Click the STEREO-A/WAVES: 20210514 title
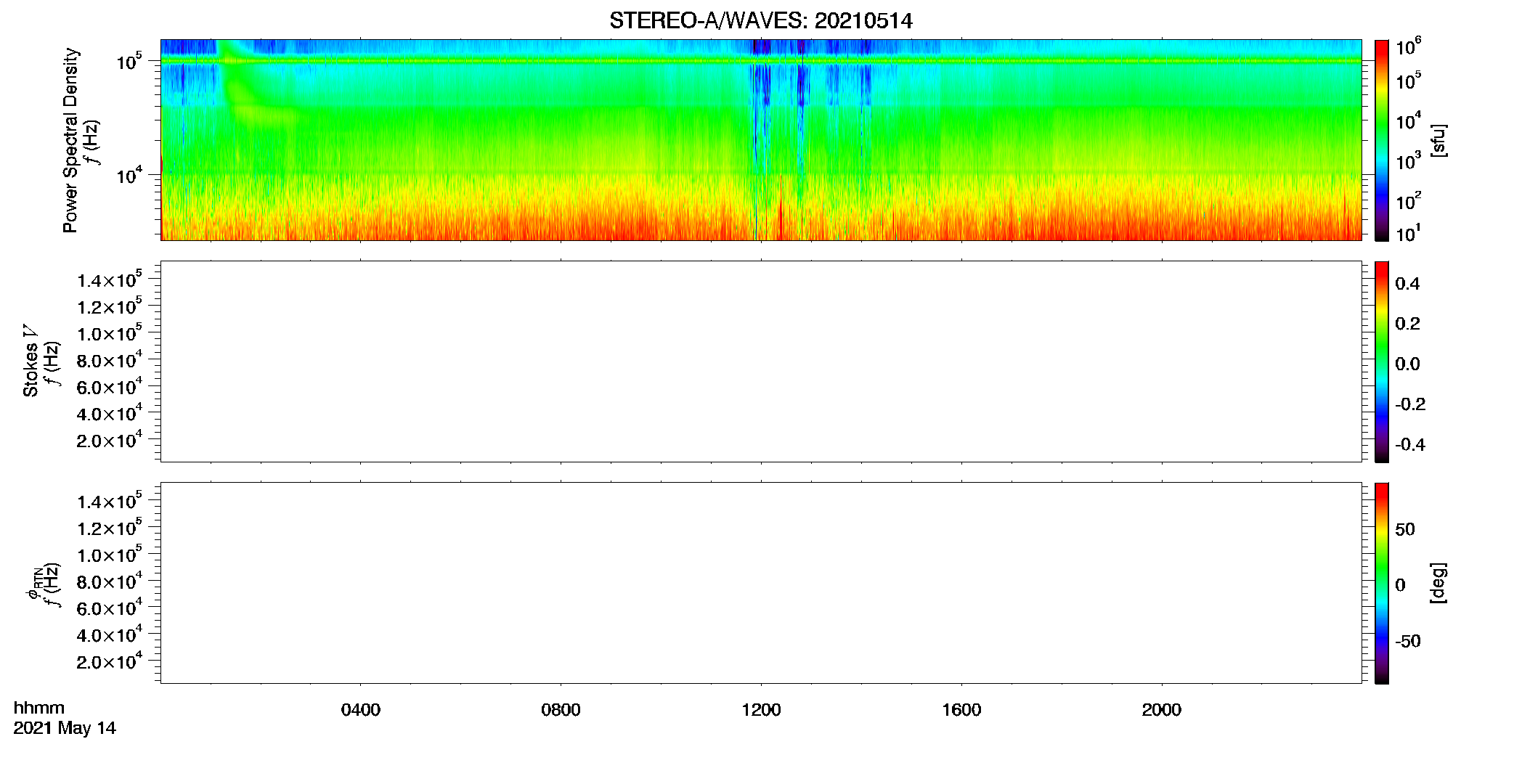Viewport: 1522px width, 784px height. pyautogui.click(x=760, y=21)
